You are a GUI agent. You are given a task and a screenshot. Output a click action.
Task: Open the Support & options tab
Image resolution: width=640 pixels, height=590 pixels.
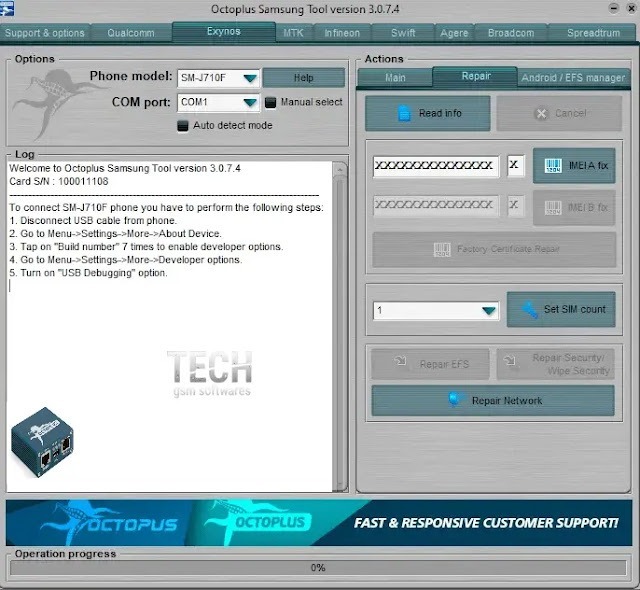(x=44, y=33)
